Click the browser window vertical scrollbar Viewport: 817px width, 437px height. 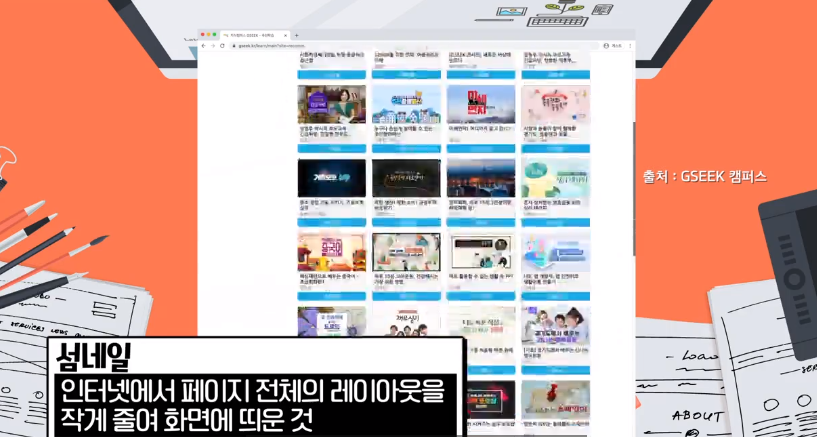click(634, 190)
